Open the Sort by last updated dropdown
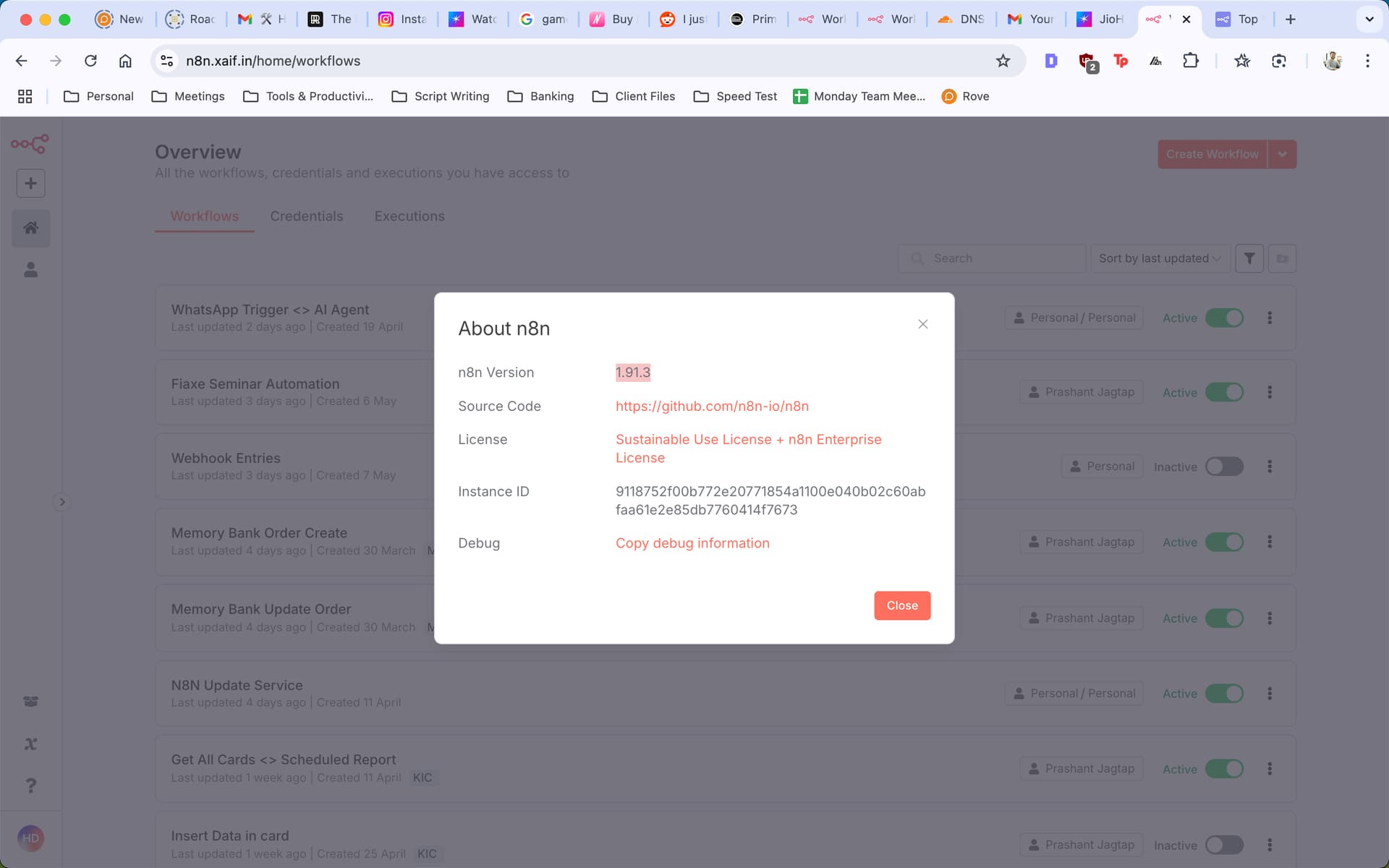 (x=1160, y=258)
